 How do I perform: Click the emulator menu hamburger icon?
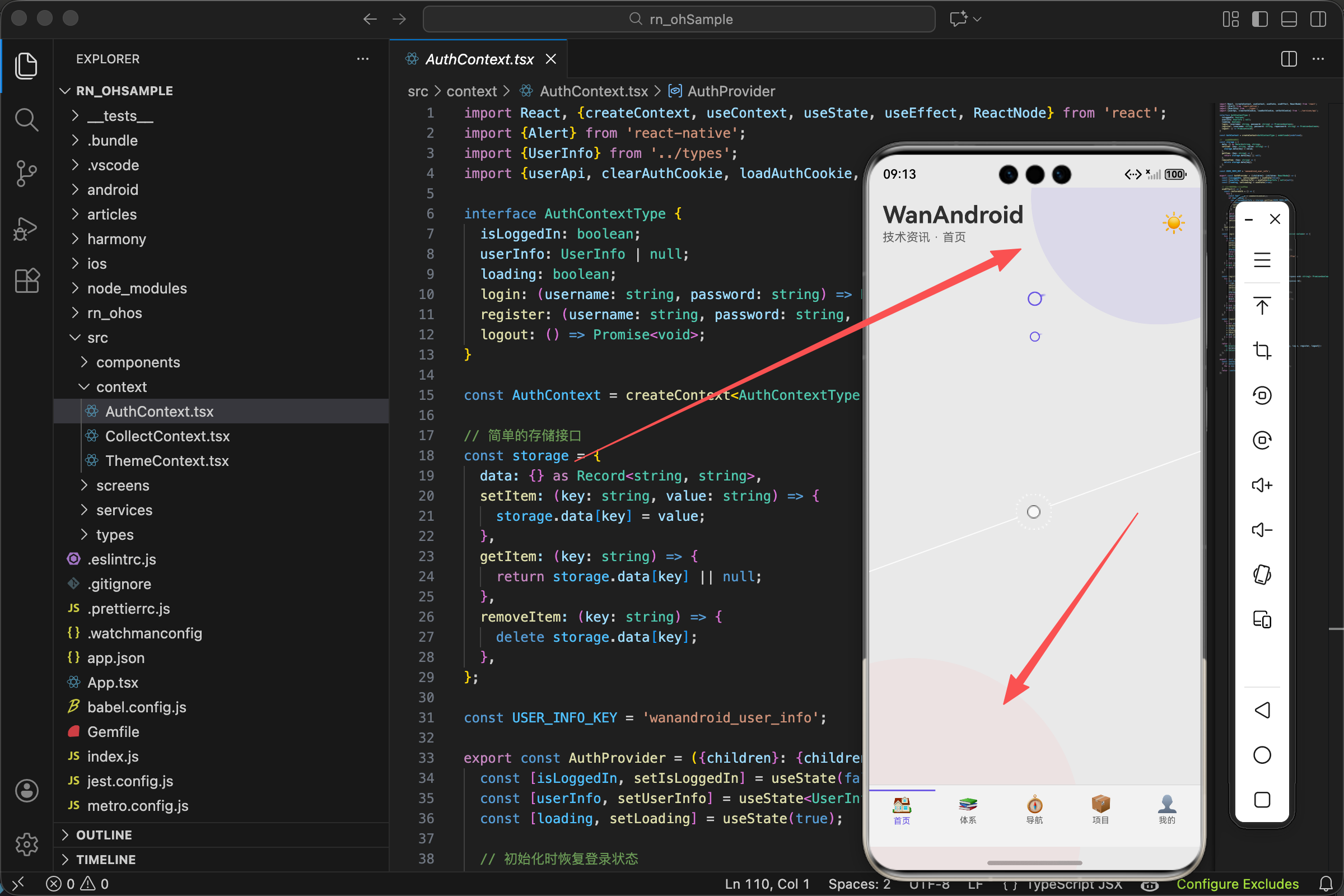point(1262,260)
